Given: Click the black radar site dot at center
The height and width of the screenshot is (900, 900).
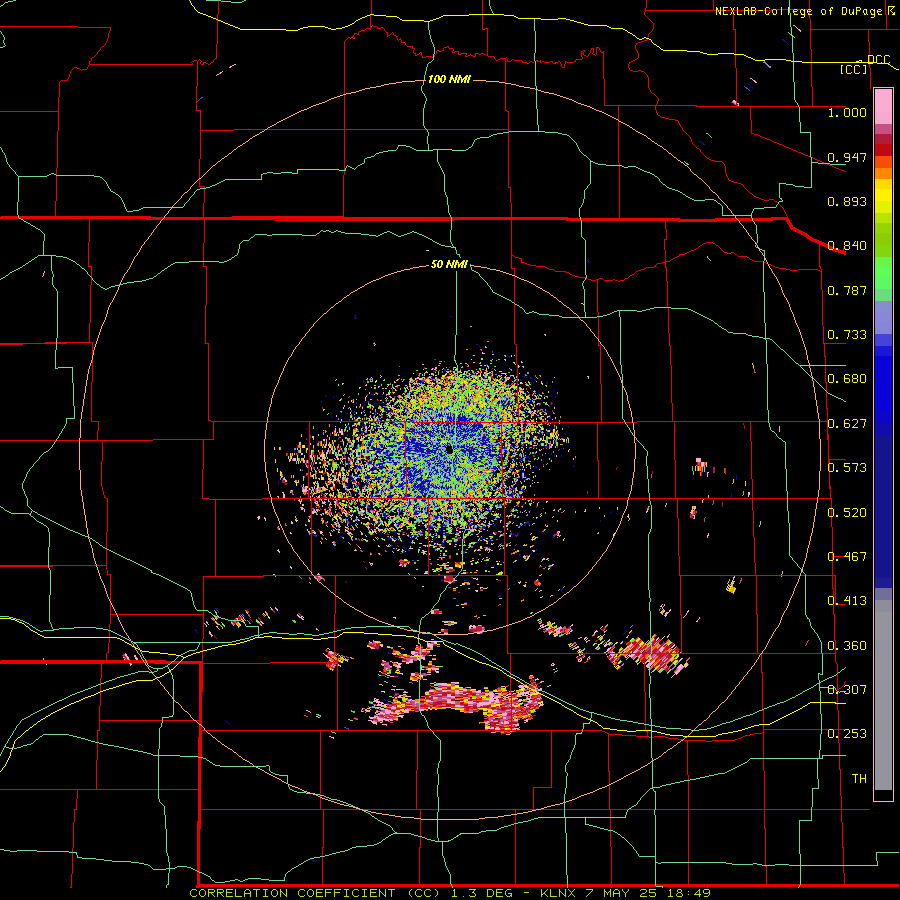Looking at the screenshot, I should (x=449, y=449).
